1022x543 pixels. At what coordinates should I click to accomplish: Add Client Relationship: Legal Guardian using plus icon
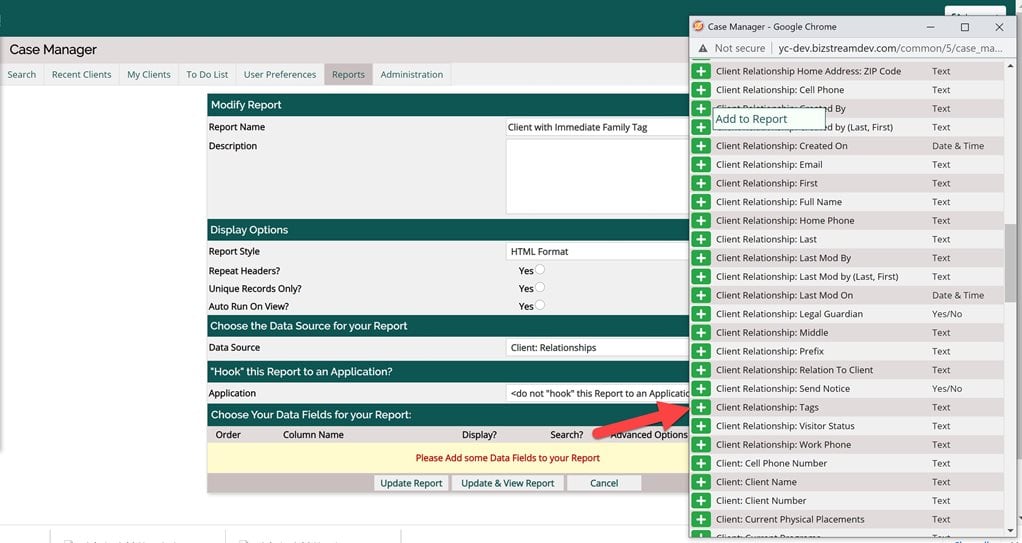coord(701,314)
